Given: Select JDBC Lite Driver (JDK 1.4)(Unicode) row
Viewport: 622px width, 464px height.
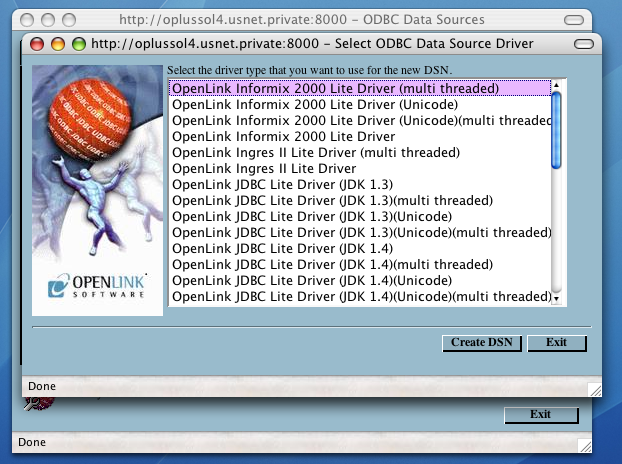Looking at the screenshot, I should [x=360, y=280].
